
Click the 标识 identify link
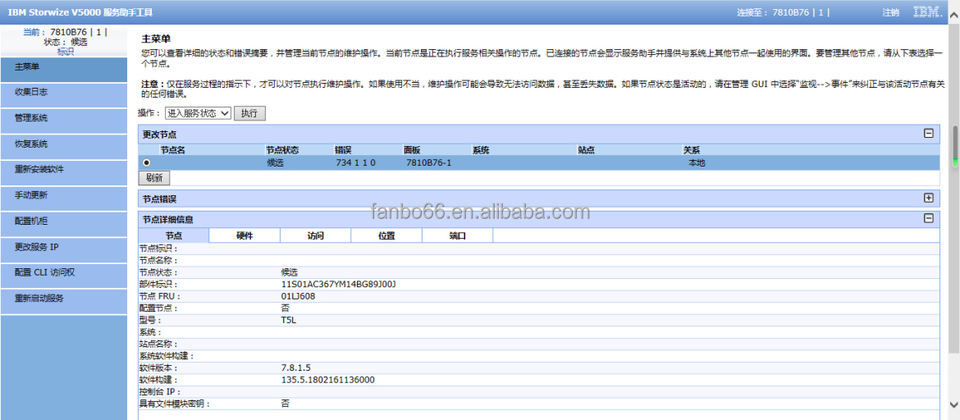coord(66,51)
